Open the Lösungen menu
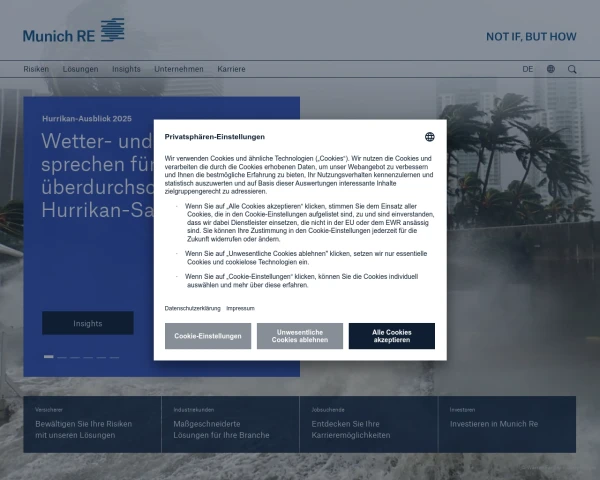The height and width of the screenshot is (480, 600). pos(81,69)
